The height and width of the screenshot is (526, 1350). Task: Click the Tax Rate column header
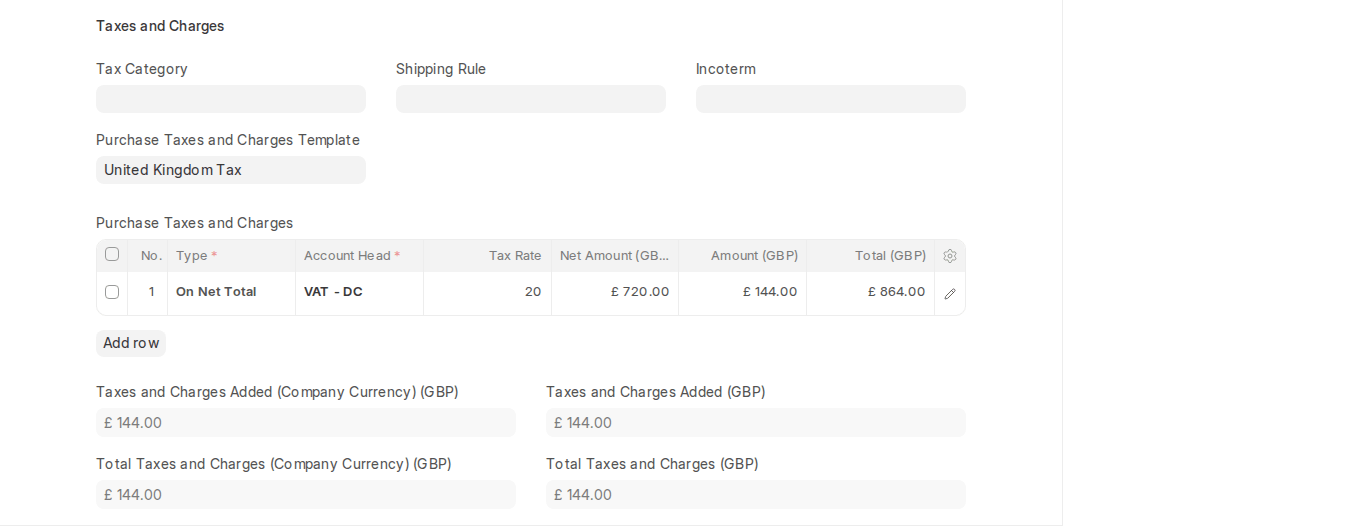pyautogui.click(x=488, y=256)
